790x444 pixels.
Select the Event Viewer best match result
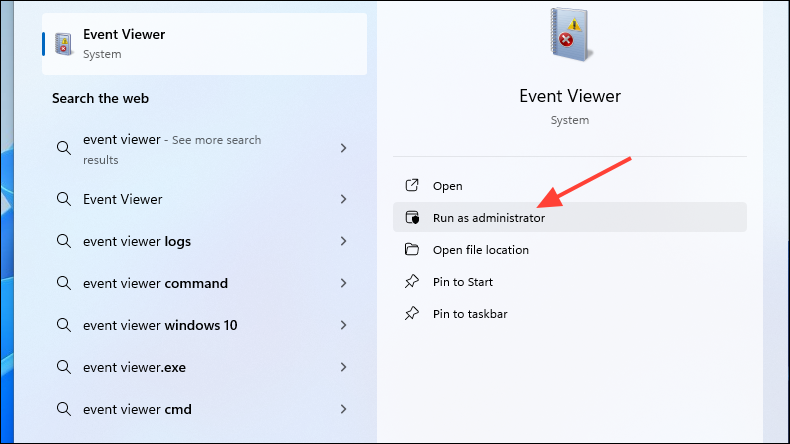pyautogui.click(x=205, y=44)
